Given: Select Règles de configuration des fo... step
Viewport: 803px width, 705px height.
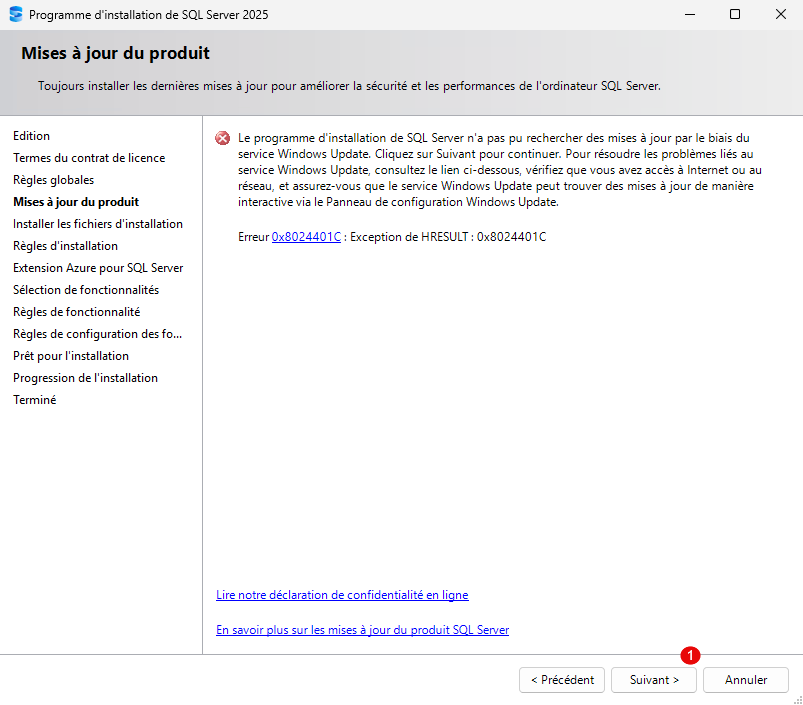Looking at the screenshot, I should click(98, 334).
